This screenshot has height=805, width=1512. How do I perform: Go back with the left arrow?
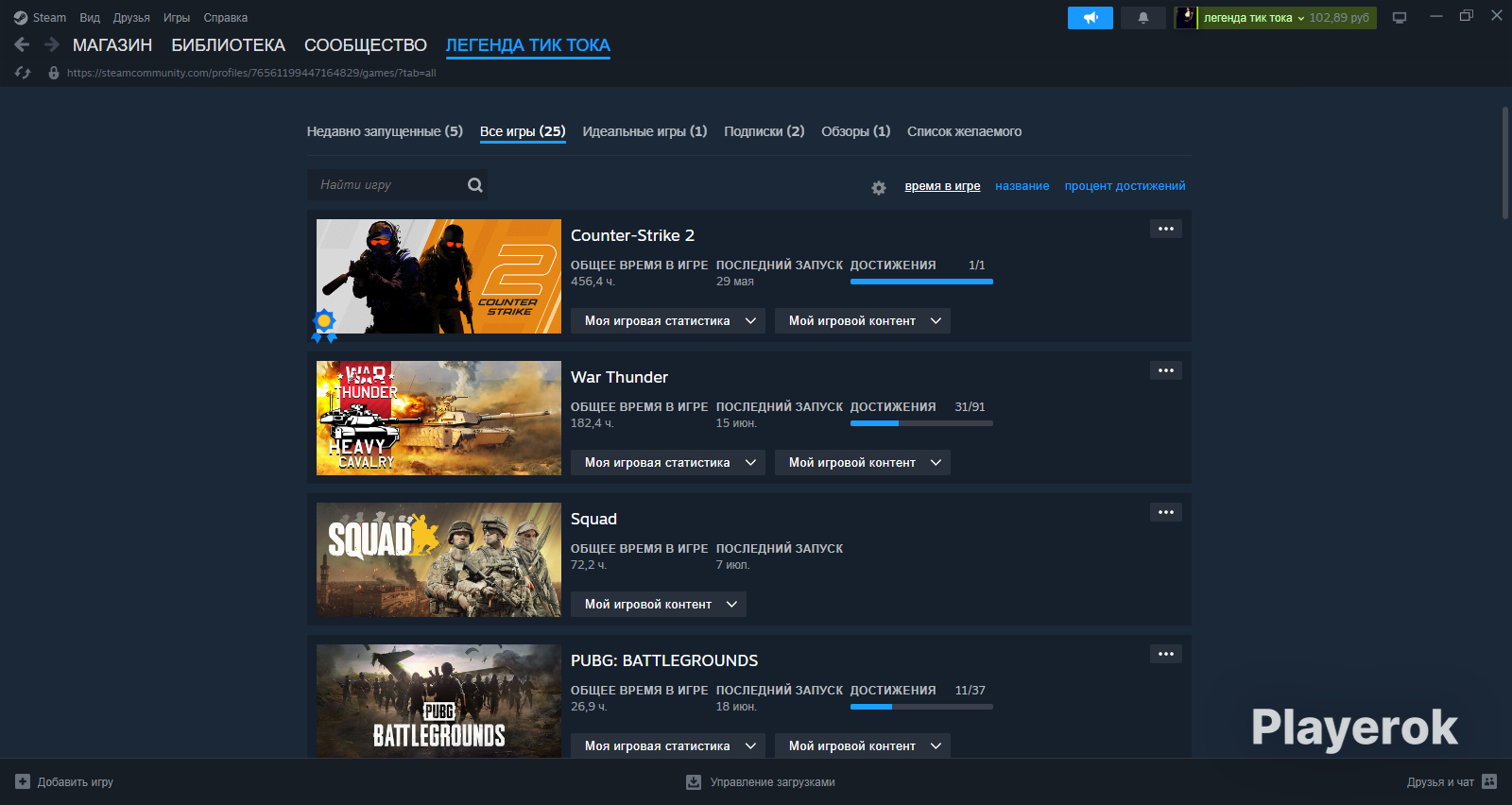[x=22, y=44]
